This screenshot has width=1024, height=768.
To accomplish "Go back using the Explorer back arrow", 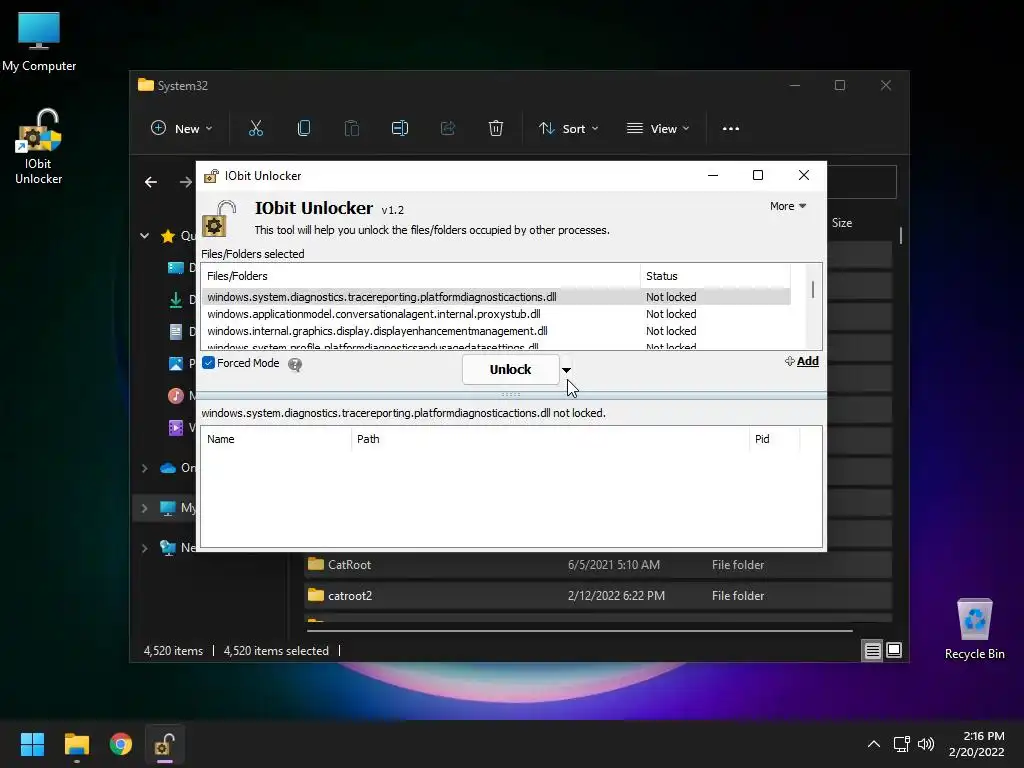I will click(x=151, y=182).
